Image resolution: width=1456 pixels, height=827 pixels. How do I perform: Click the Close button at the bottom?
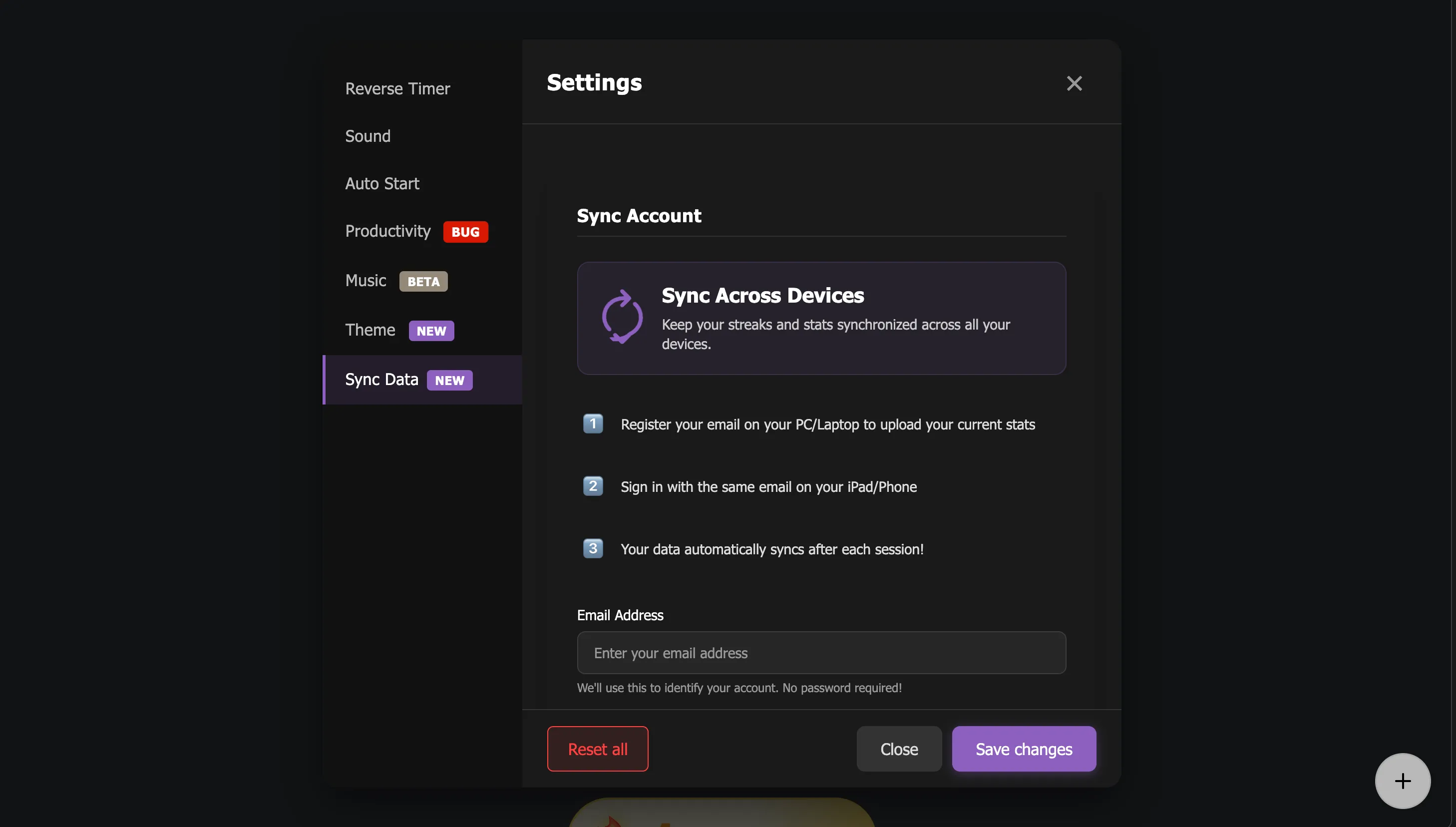pos(898,749)
